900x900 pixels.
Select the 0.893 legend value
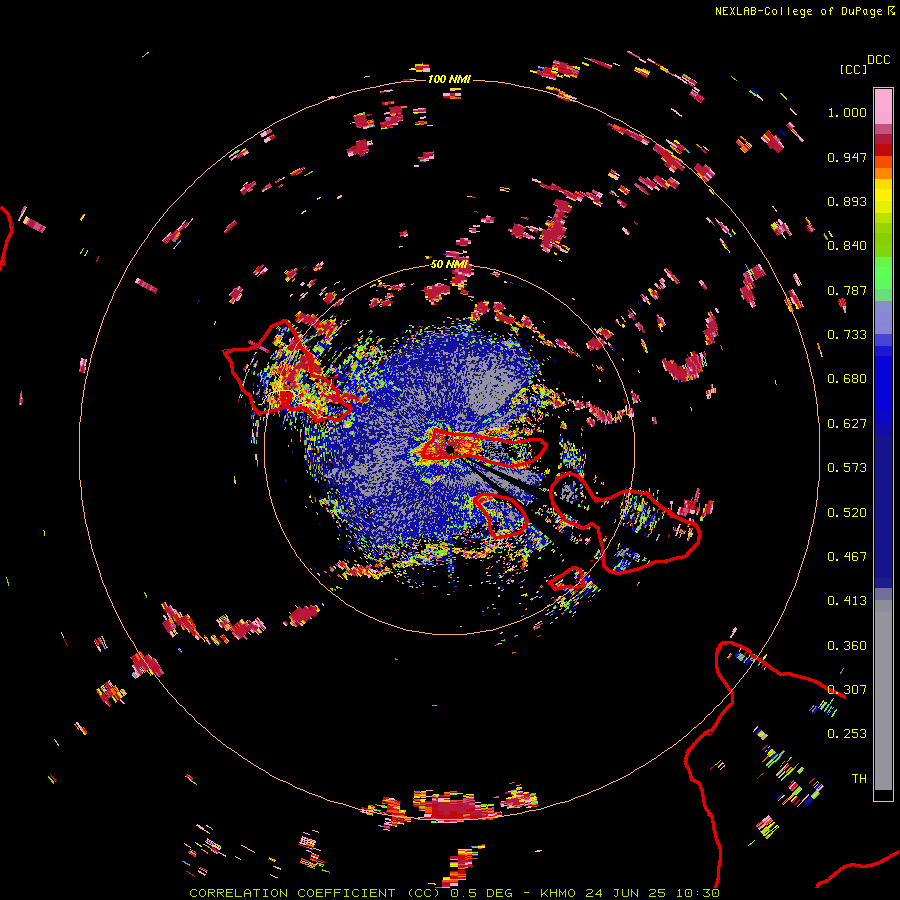847,201
